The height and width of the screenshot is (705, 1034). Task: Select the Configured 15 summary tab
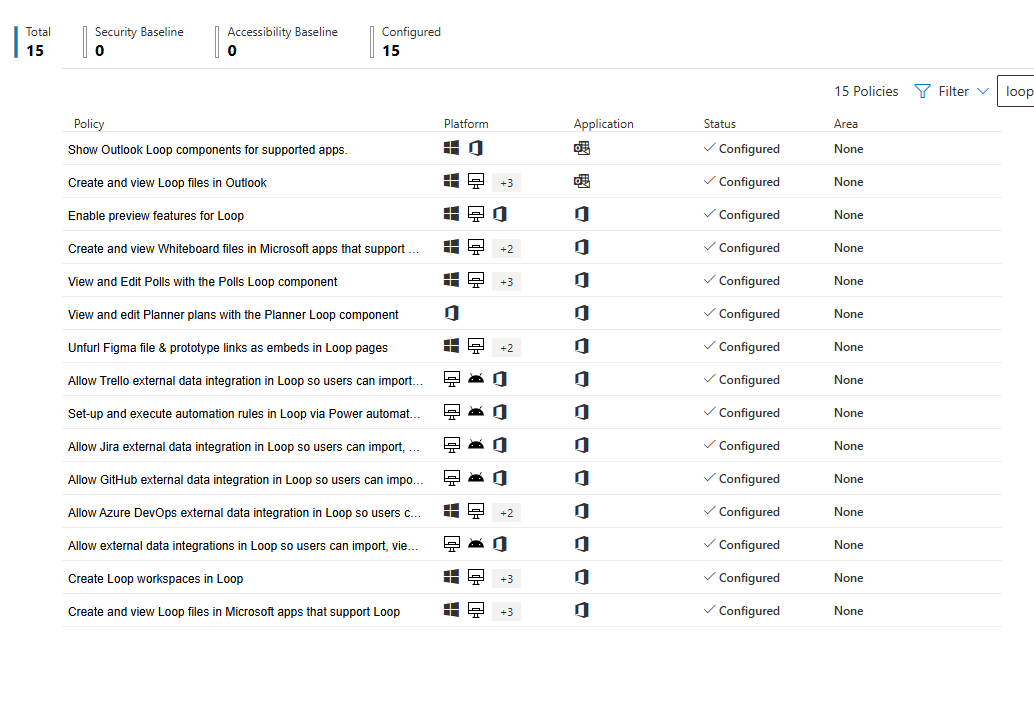(406, 42)
